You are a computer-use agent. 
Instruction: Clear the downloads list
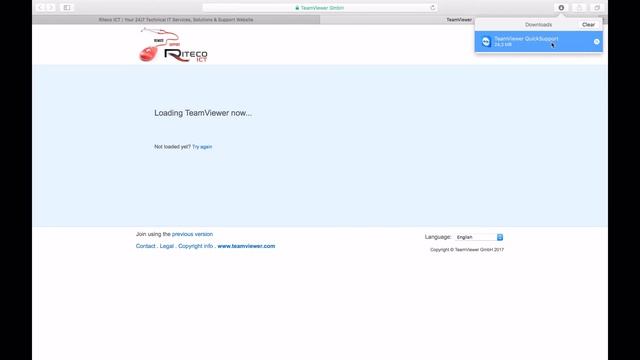coord(588,24)
